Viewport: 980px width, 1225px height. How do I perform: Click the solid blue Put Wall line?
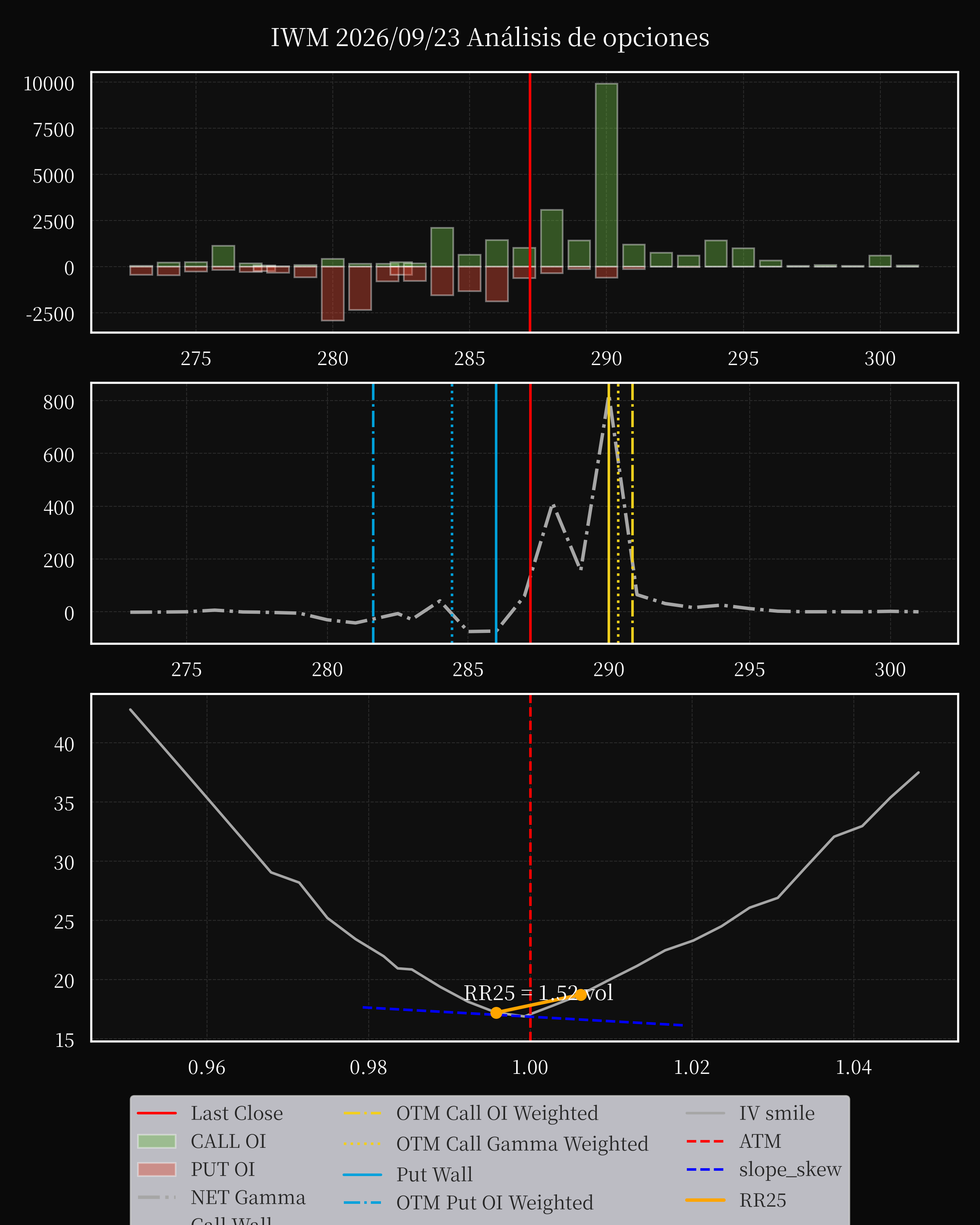496,513
